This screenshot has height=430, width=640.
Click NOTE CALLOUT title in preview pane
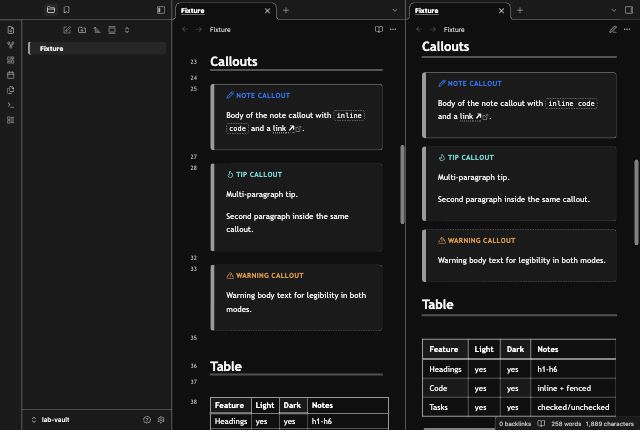tap(475, 84)
